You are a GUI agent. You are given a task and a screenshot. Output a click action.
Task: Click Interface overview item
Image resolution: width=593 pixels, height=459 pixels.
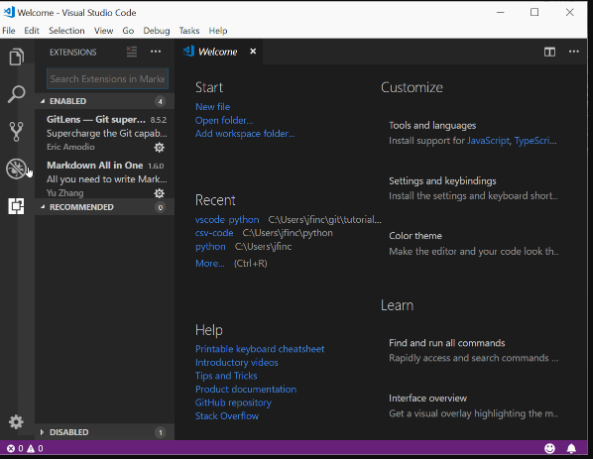click(x=473, y=406)
